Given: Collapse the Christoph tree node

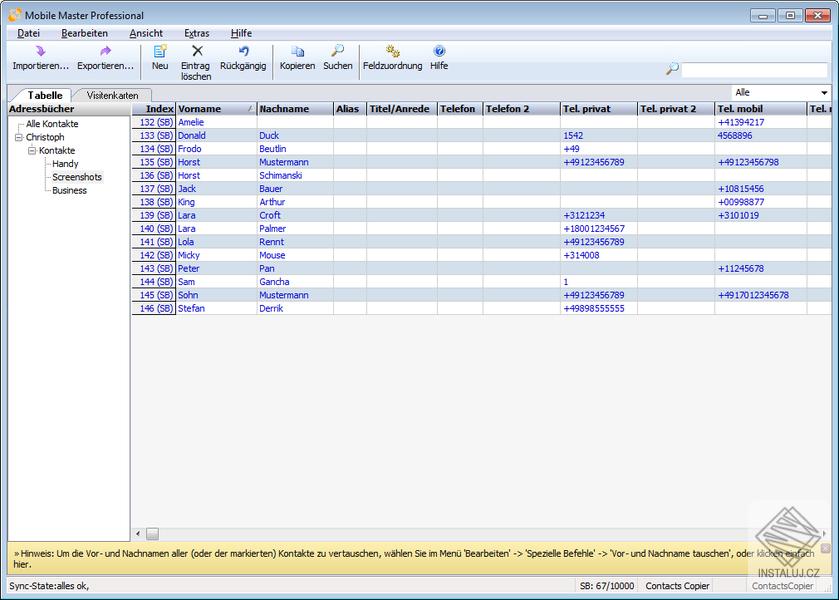Looking at the screenshot, I should (18, 138).
